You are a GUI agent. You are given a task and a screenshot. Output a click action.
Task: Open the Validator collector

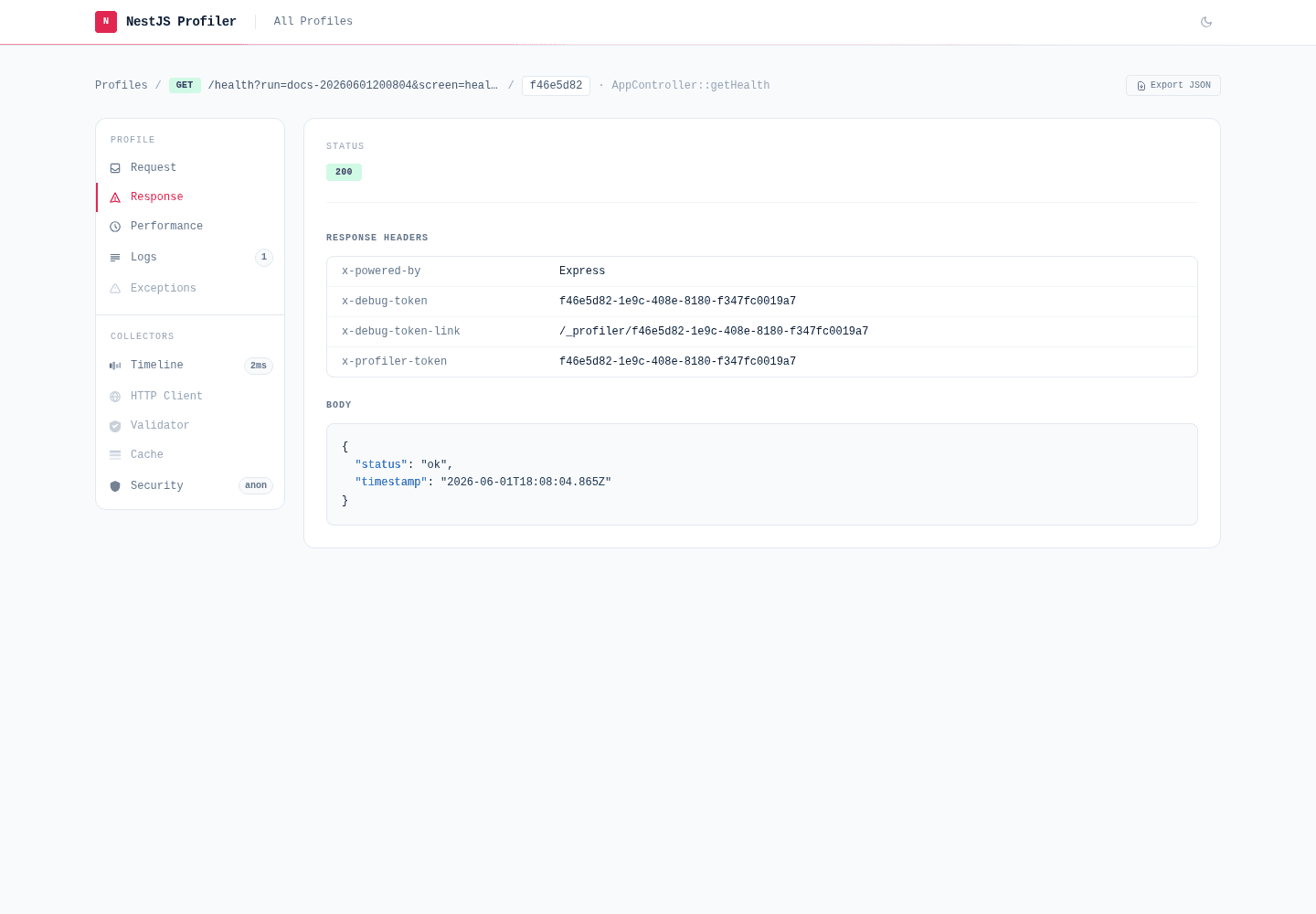point(190,426)
